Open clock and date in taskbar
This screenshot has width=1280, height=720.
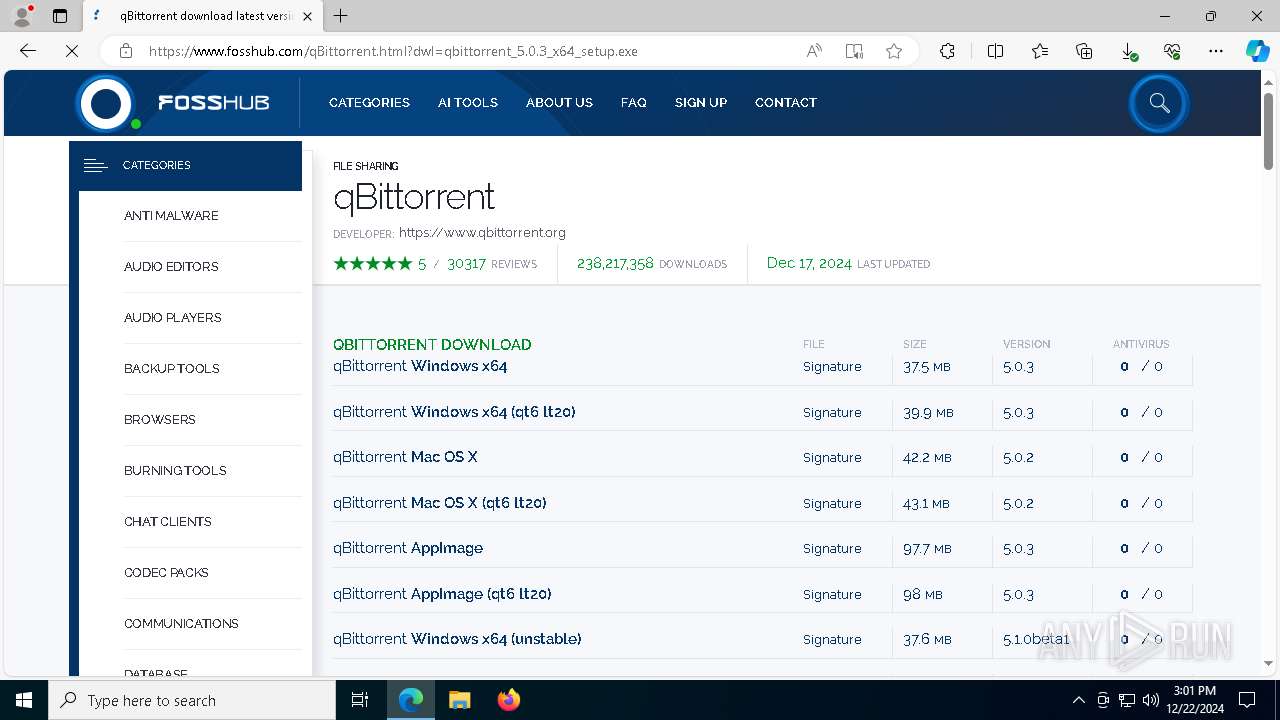point(1194,700)
